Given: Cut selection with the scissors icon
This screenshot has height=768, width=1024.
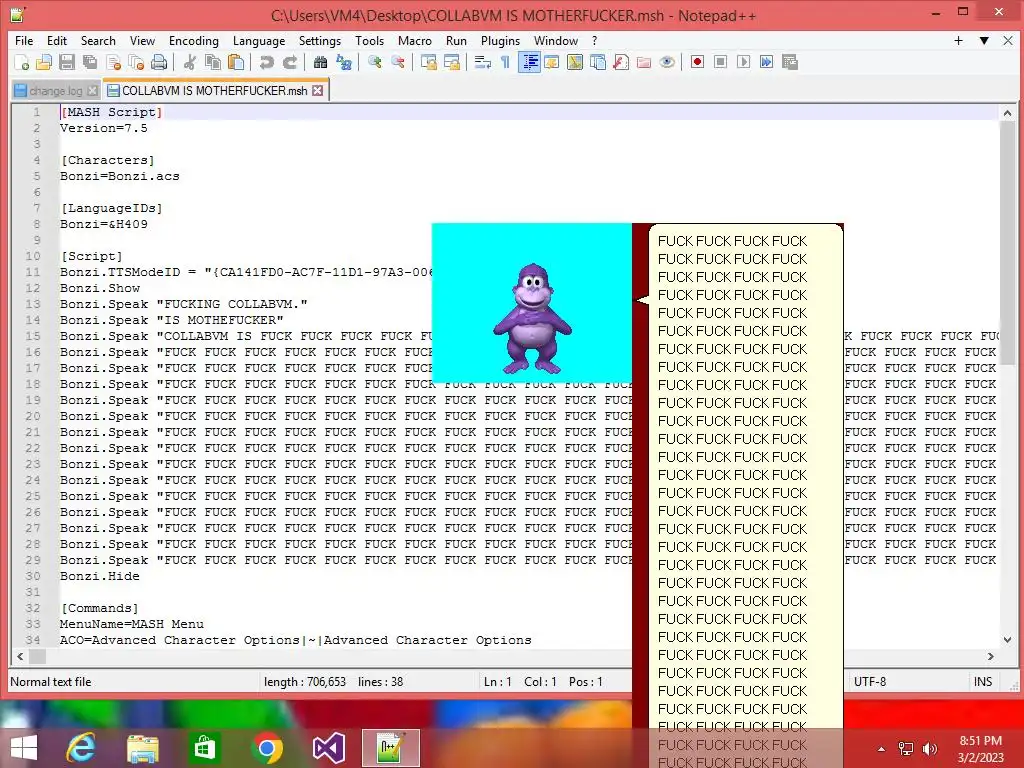Looking at the screenshot, I should point(189,62).
